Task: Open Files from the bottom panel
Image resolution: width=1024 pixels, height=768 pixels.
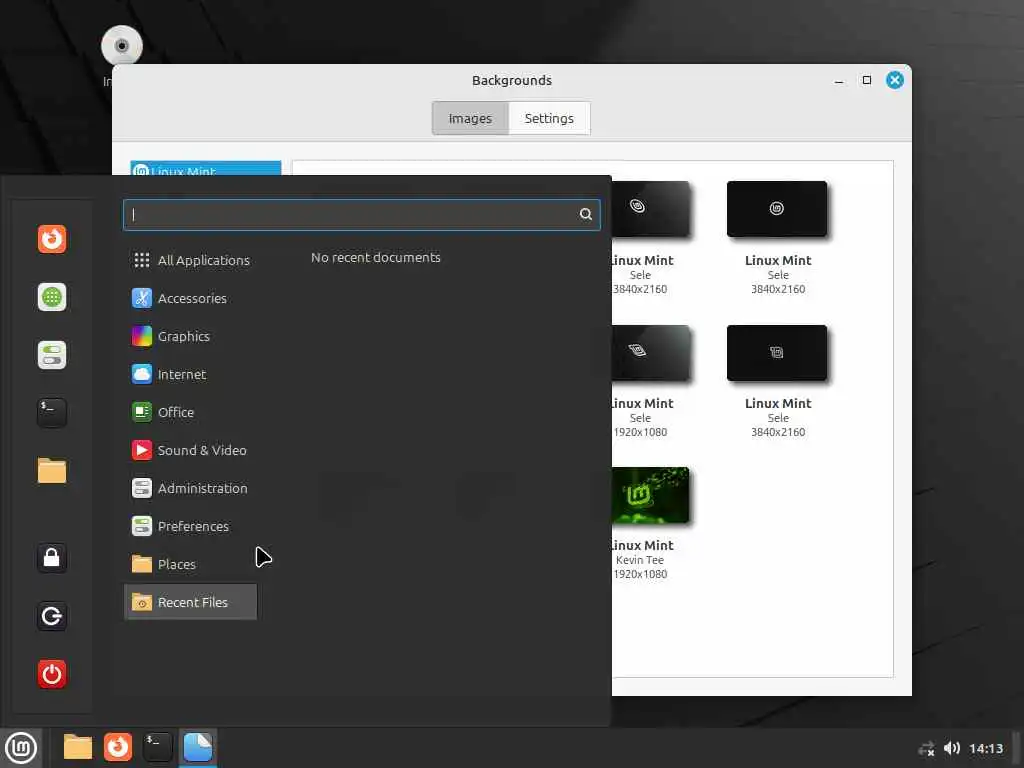Action: coord(78,747)
